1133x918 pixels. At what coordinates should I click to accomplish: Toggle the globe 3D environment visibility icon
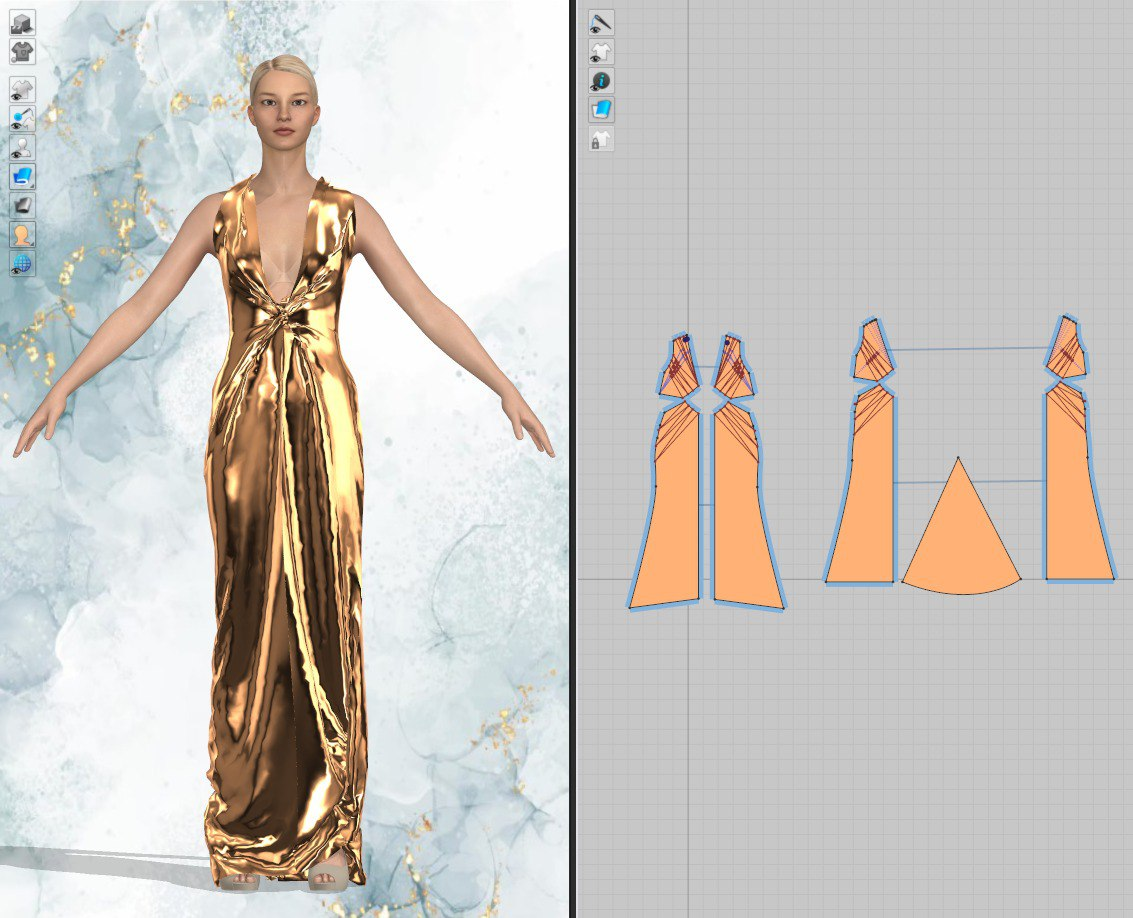pos(22,264)
